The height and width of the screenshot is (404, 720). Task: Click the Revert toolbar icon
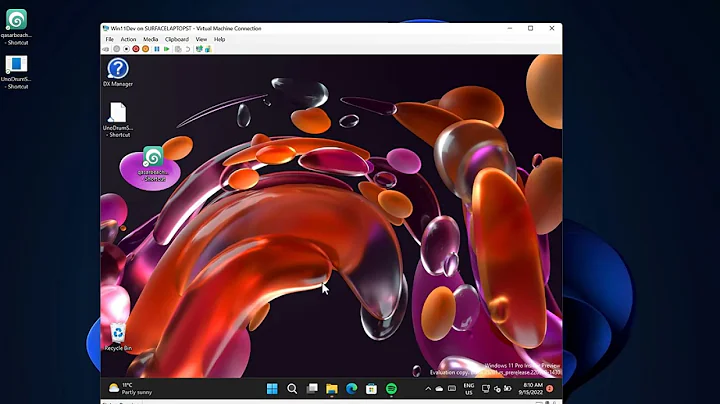pos(187,49)
